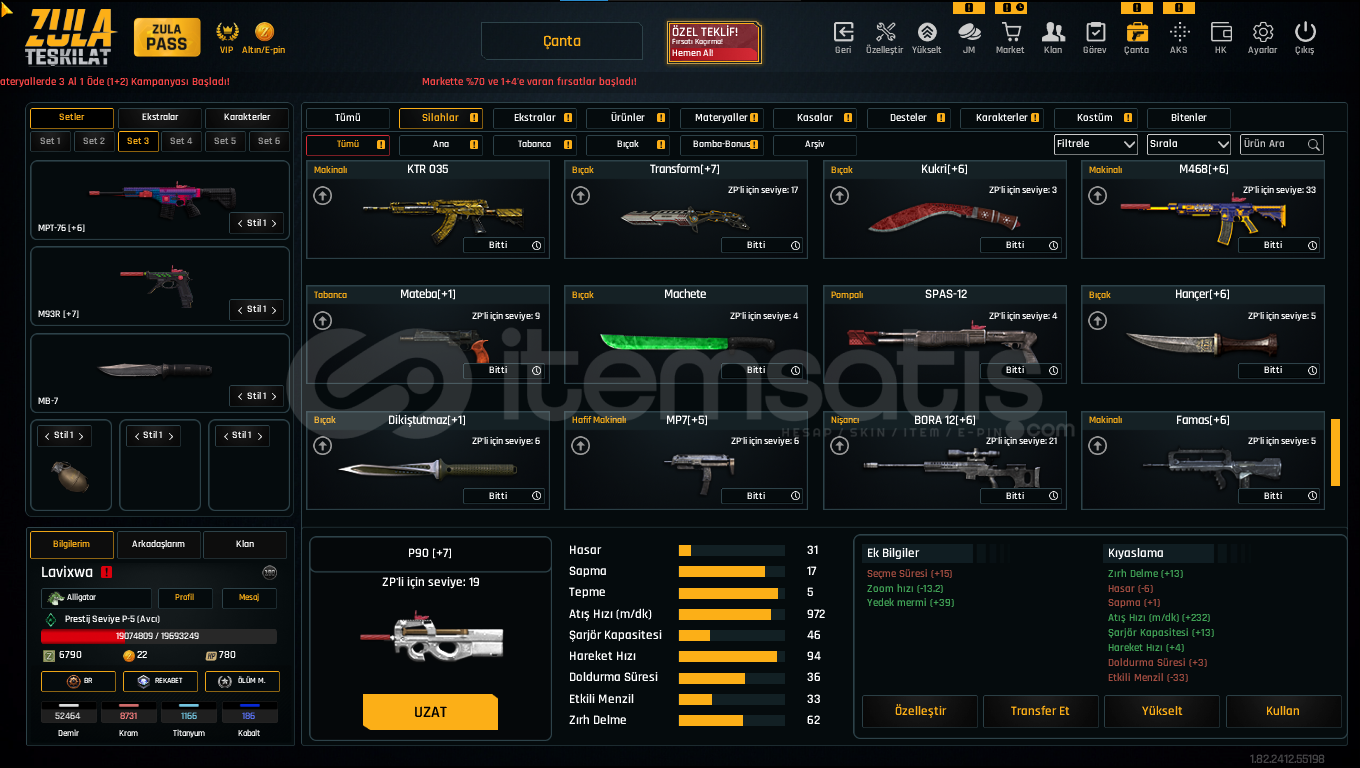Select loadout Set 1
The height and width of the screenshot is (768, 1360).
(x=50, y=141)
